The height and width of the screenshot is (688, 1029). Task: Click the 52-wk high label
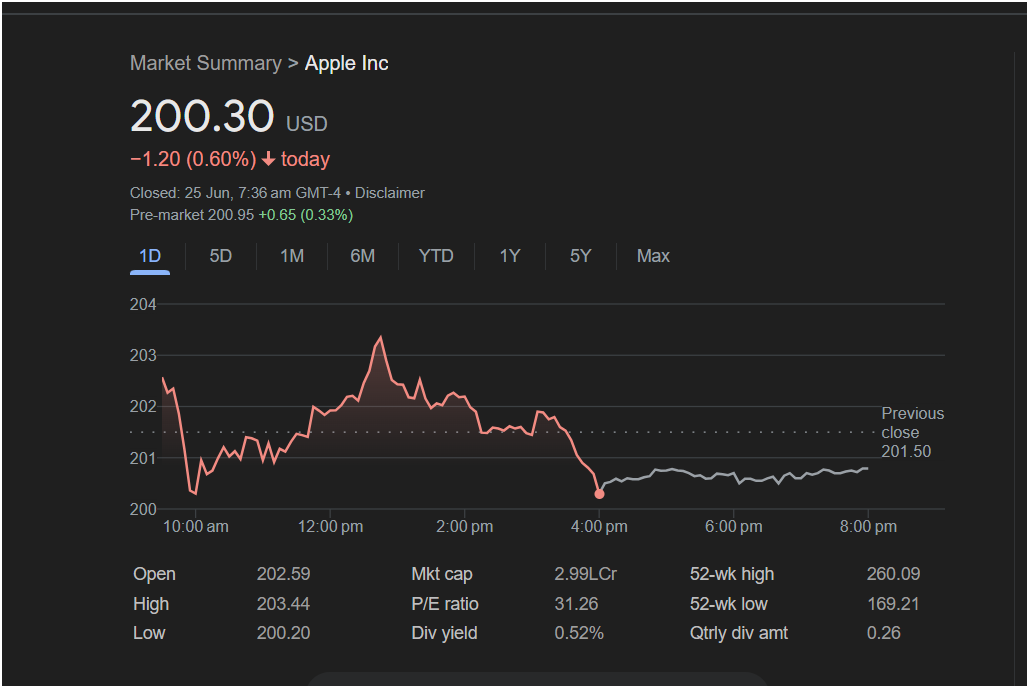click(732, 574)
